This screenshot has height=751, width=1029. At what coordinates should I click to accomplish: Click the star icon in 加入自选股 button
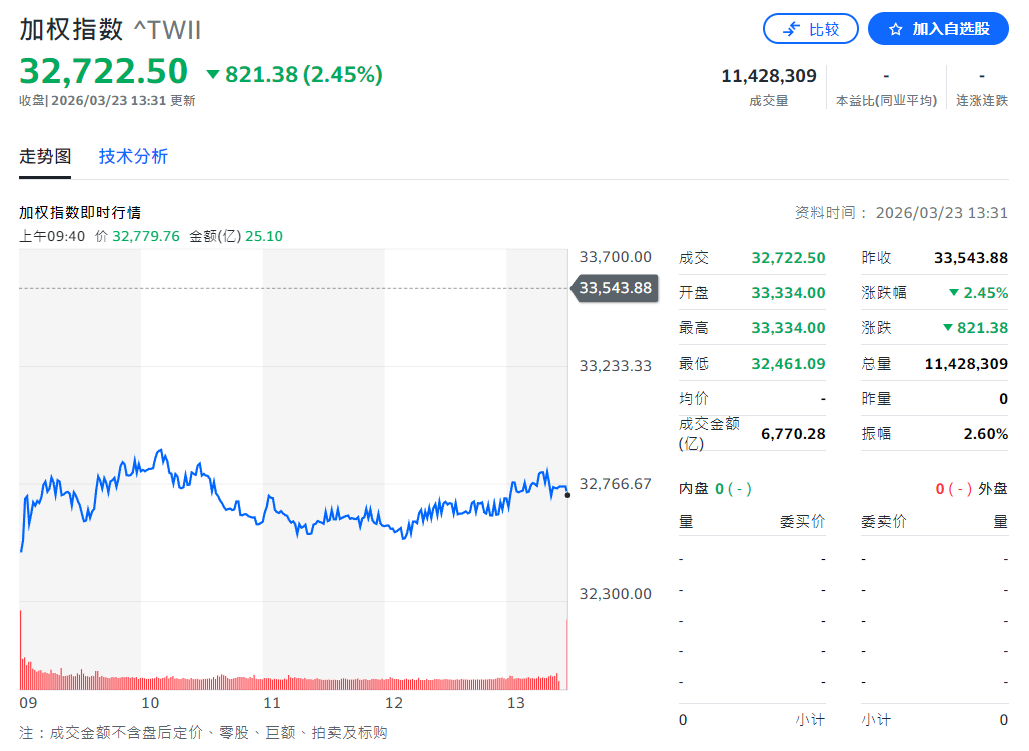[896, 29]
